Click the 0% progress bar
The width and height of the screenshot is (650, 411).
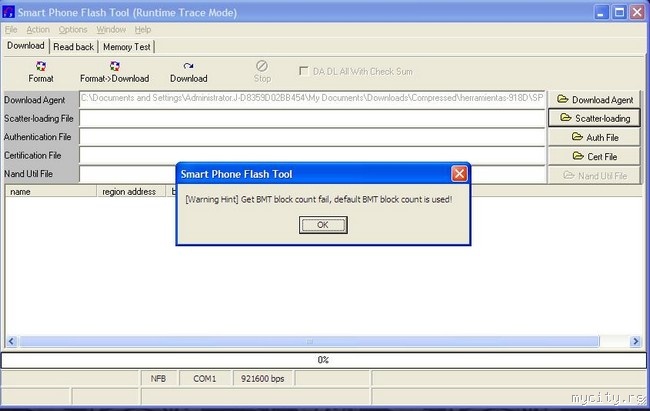pos(323,360)
